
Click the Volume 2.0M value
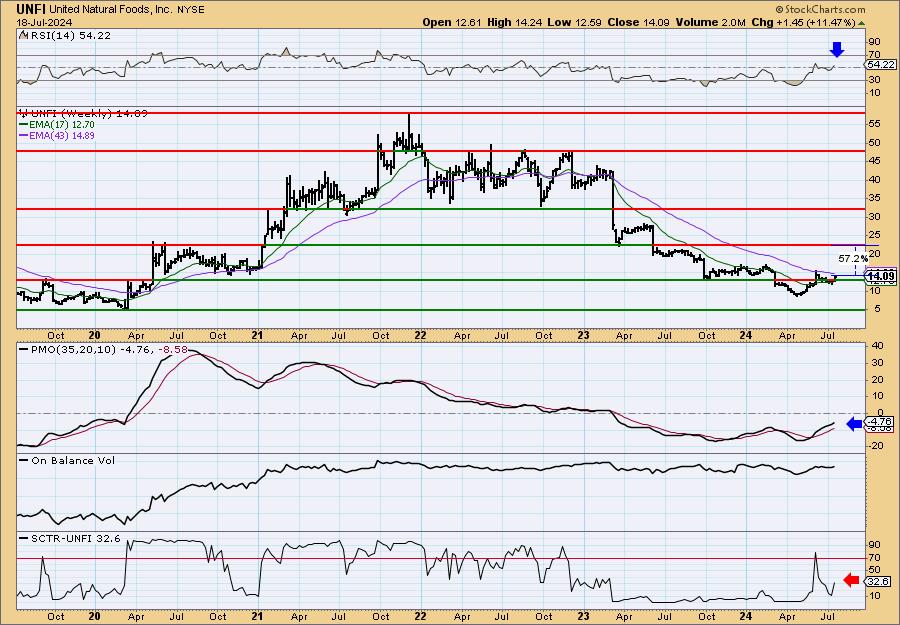pyautogui.click(x=710, y=22)
